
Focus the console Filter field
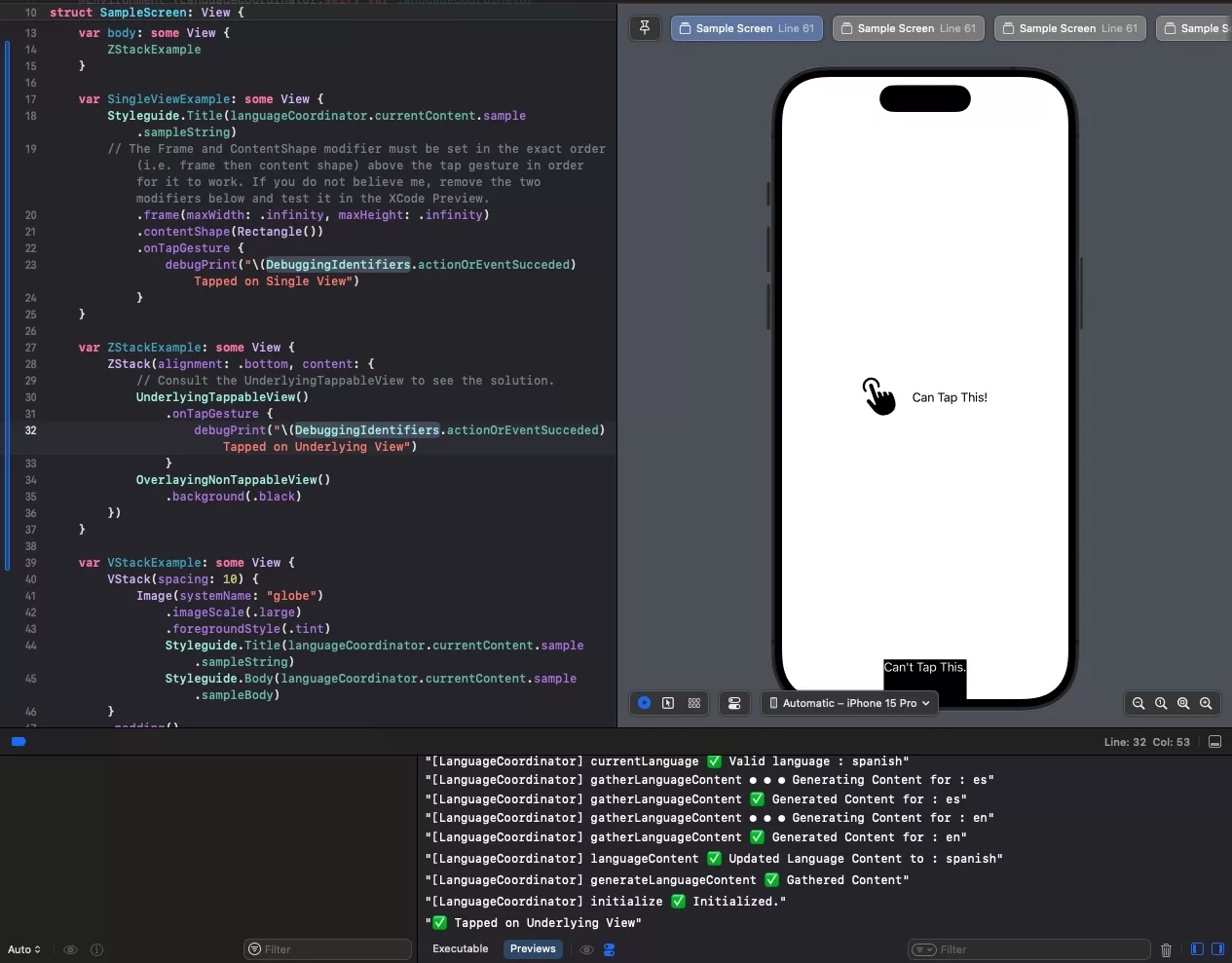[x=1029, y=949]
